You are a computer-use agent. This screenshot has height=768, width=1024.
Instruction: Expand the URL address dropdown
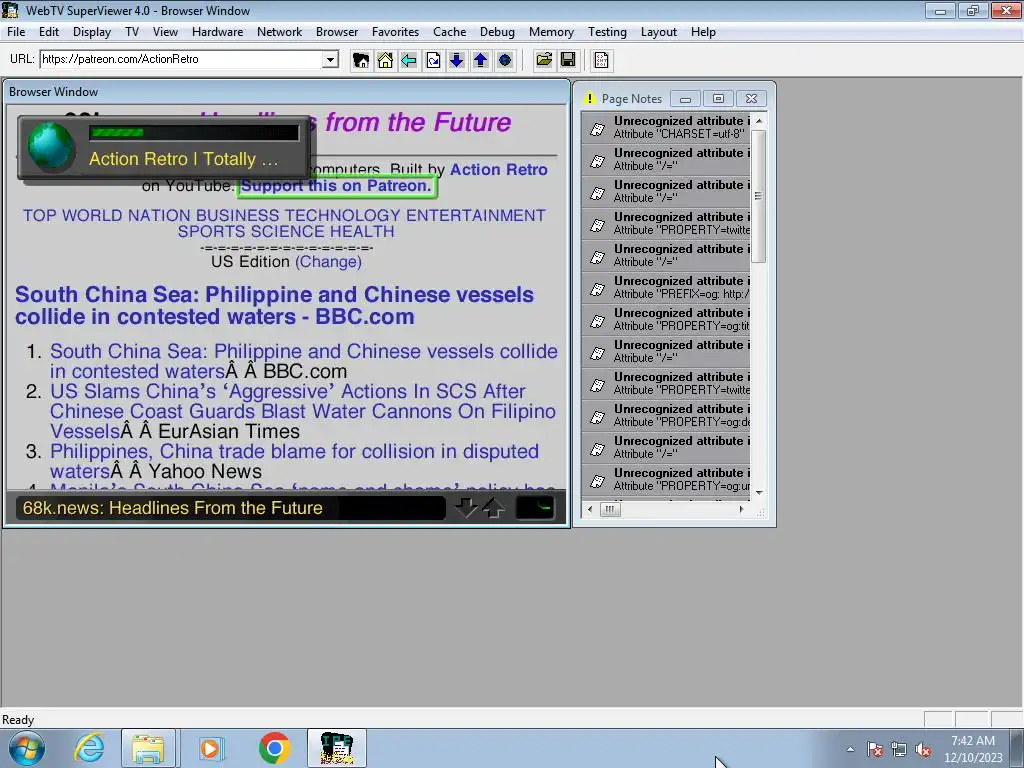click(330, 59)
